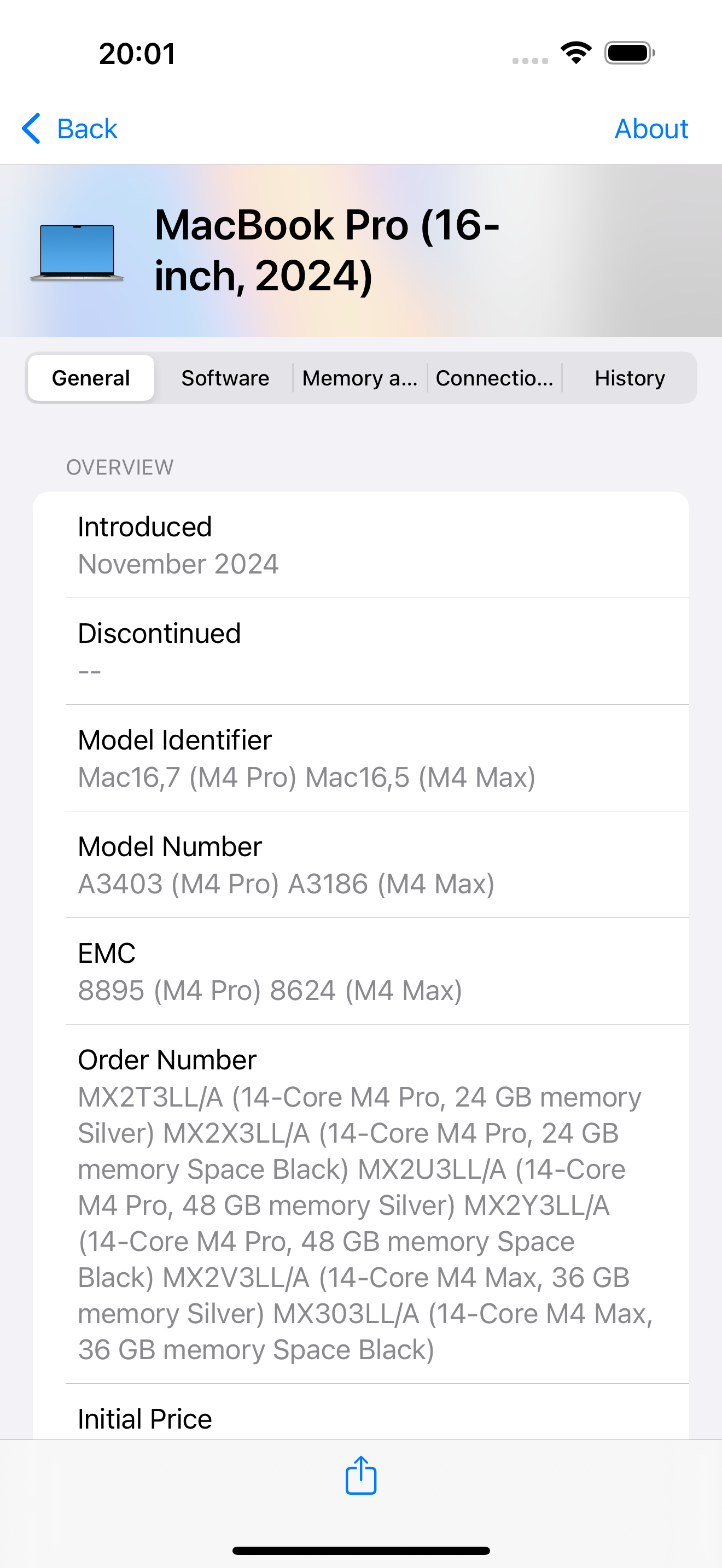
Task: Tap the Wi-Fi icon in status bar
Action: point(575,54)
